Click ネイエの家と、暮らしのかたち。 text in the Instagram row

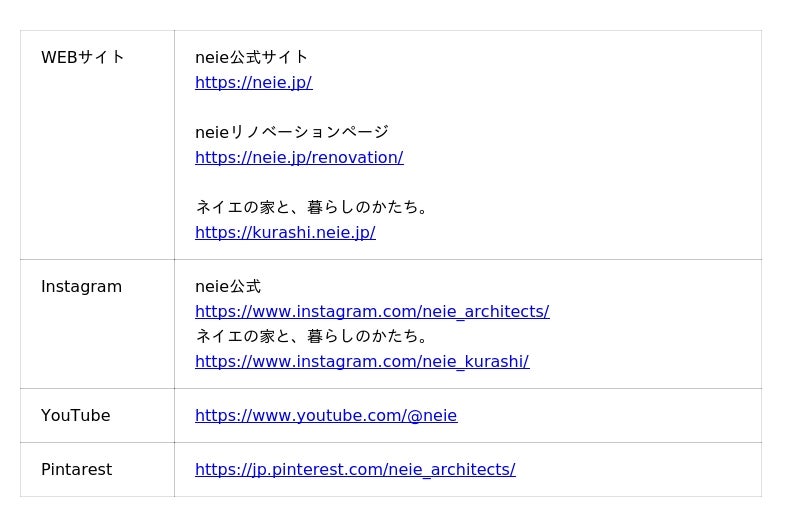point(315,336)
